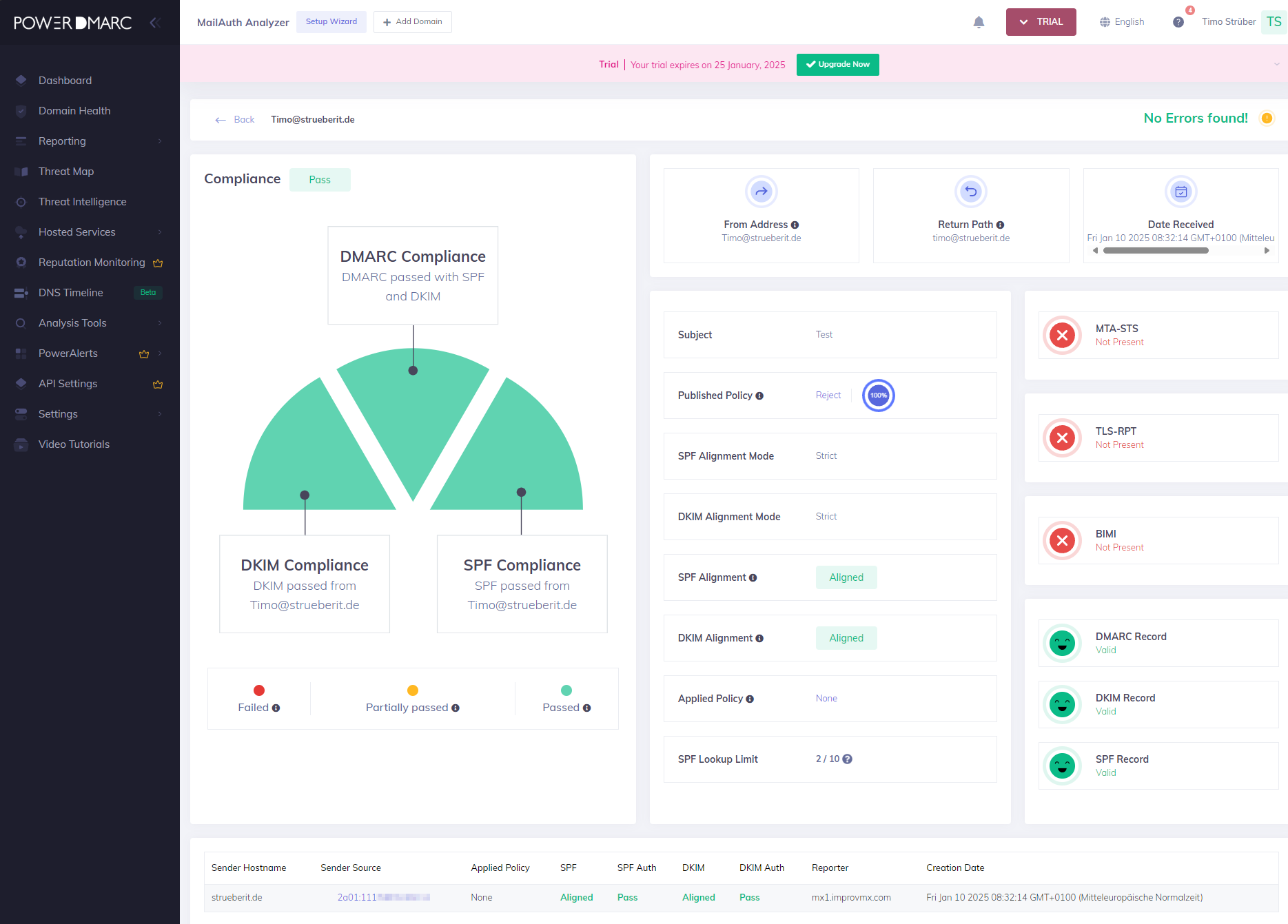Open DNS Timeline in the sidebar
The width and height of the screenshot is (1288, 924).
71,293
